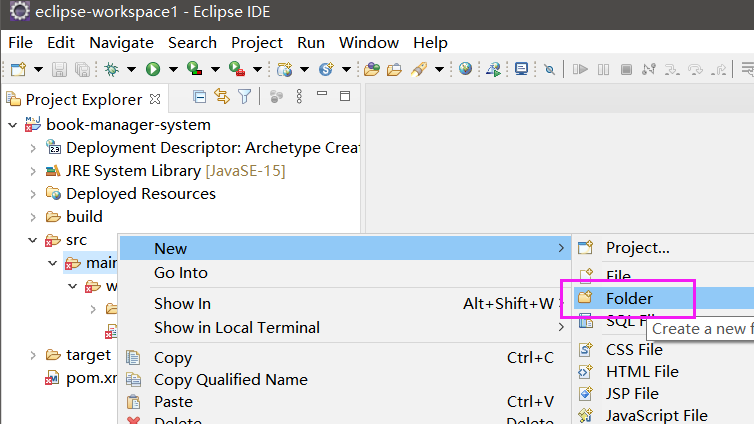Open the Search flashlight dropdown arrow
This screenshot has width=754, height=424.
(439, 70)
